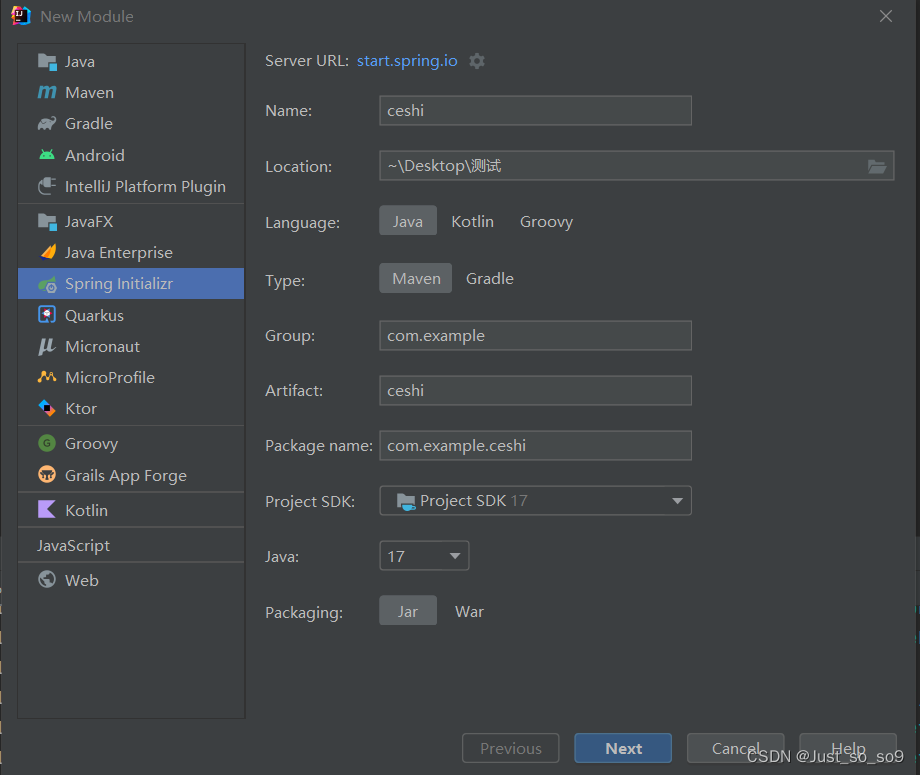Click the IntelliJ logo in title bar
Screen dimensions: 920x775
pyautogui.click(x=21, y=16)
